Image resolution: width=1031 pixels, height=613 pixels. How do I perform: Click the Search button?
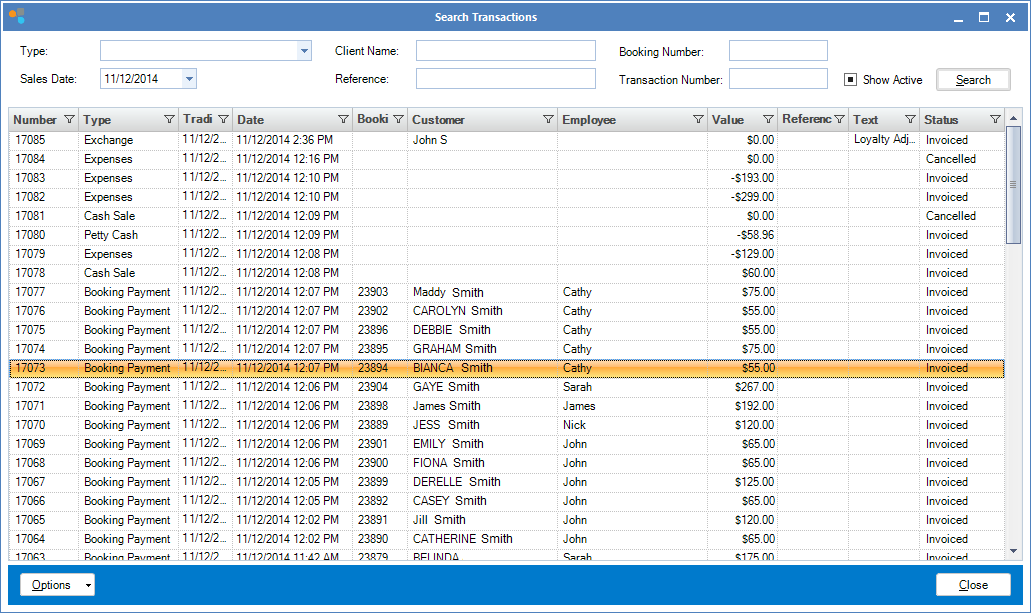973,80
